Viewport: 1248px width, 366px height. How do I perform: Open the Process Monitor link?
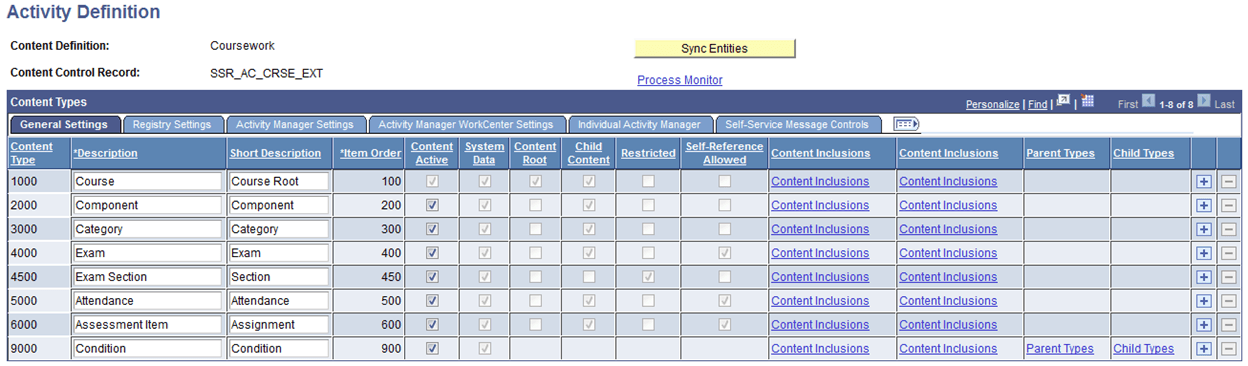680,80
